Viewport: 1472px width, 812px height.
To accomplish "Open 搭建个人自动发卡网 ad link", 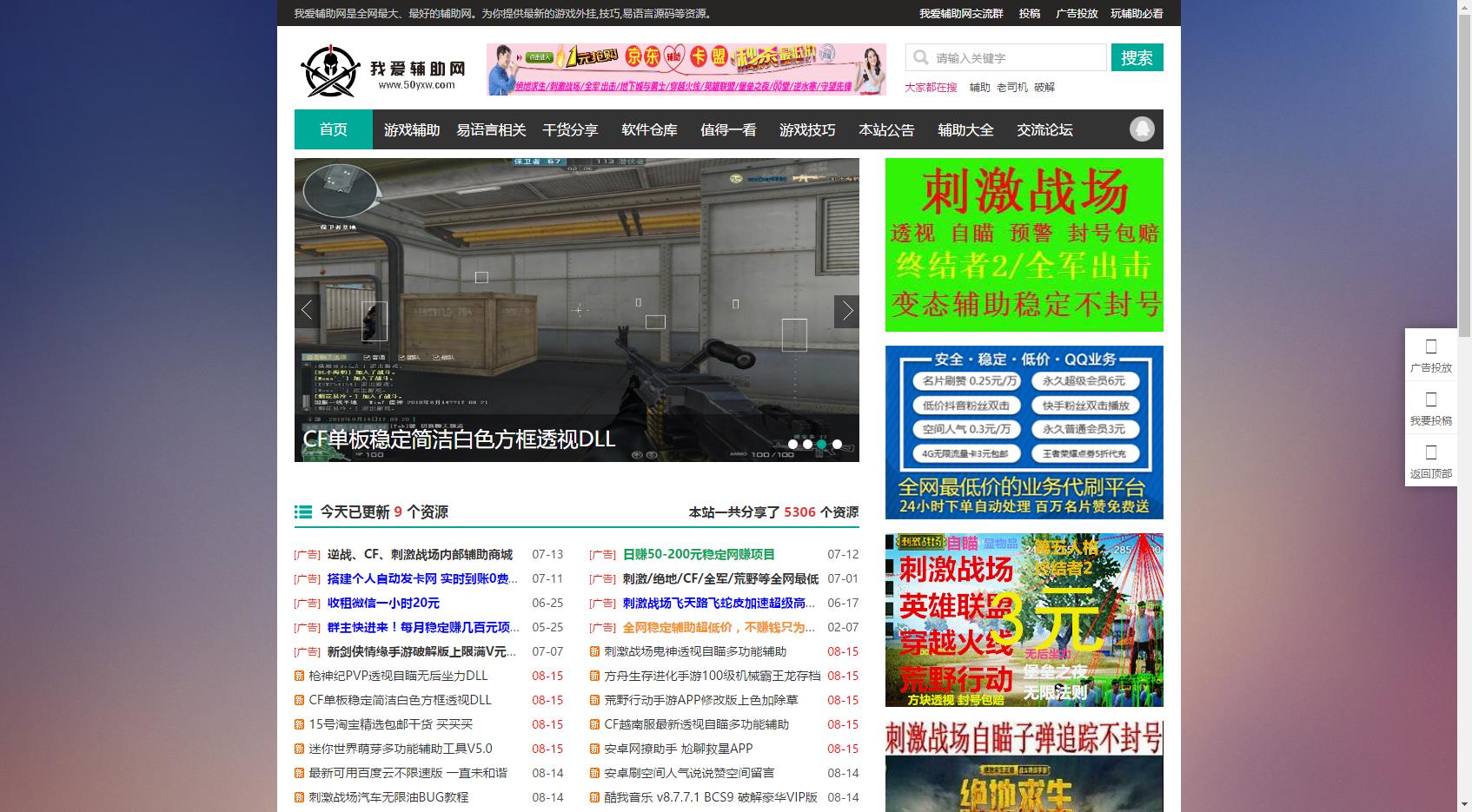I will 423,578.
